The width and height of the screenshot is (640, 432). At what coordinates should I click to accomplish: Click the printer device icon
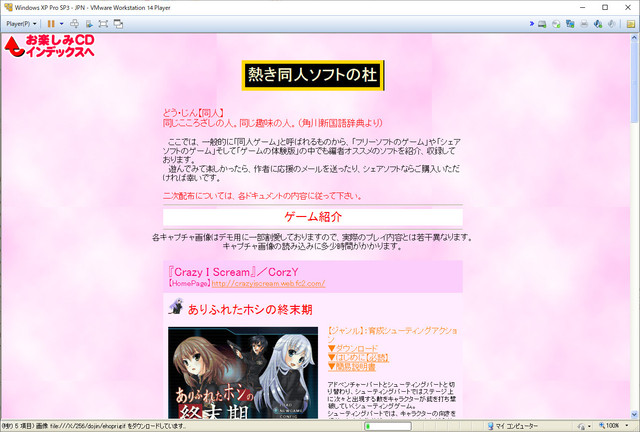(584, 24)
